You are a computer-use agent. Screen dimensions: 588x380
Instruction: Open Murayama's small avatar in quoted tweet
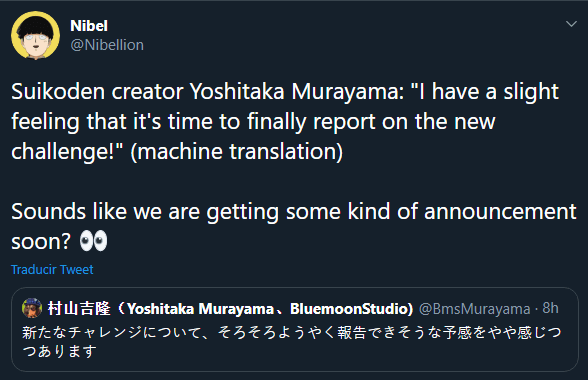[32, 308]
